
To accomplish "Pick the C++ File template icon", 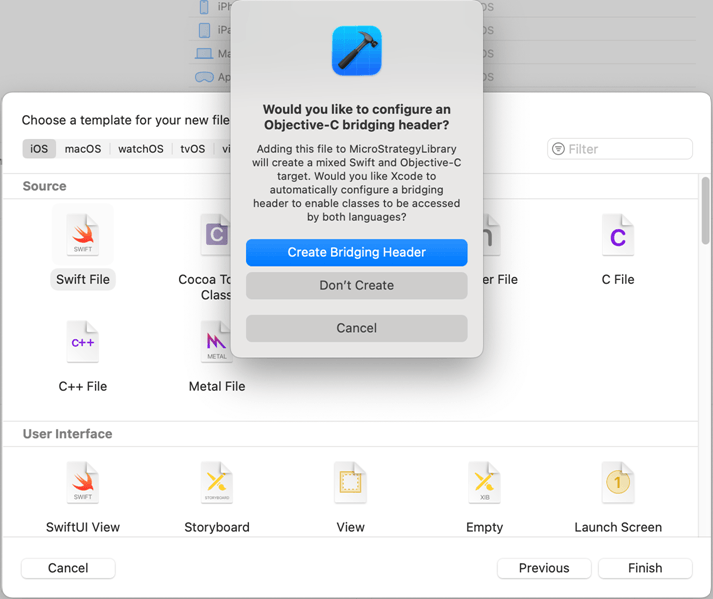I will click(83, 342).
